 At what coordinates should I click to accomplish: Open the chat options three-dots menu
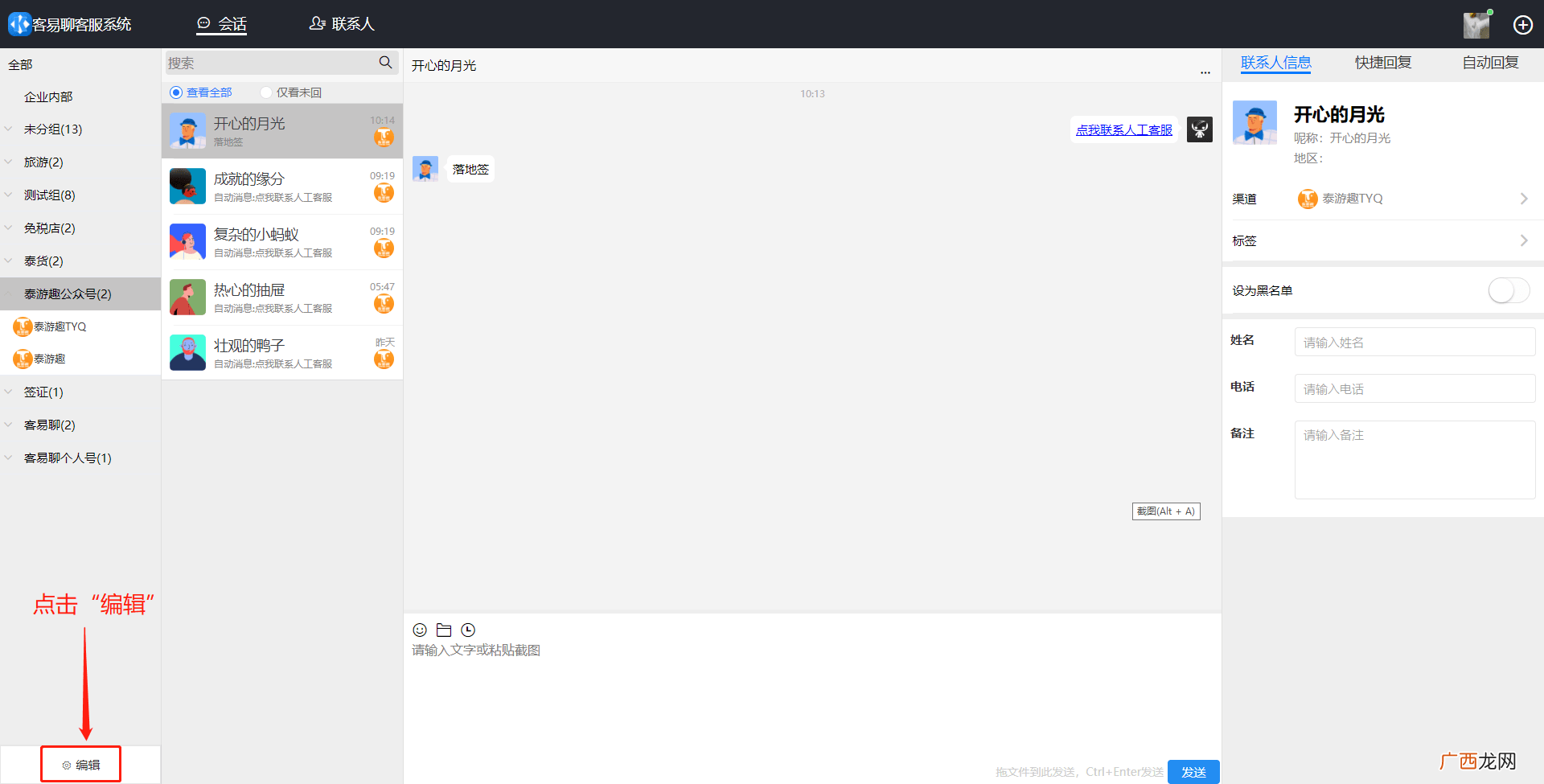pyautogui.click(x=1205, y=72)
